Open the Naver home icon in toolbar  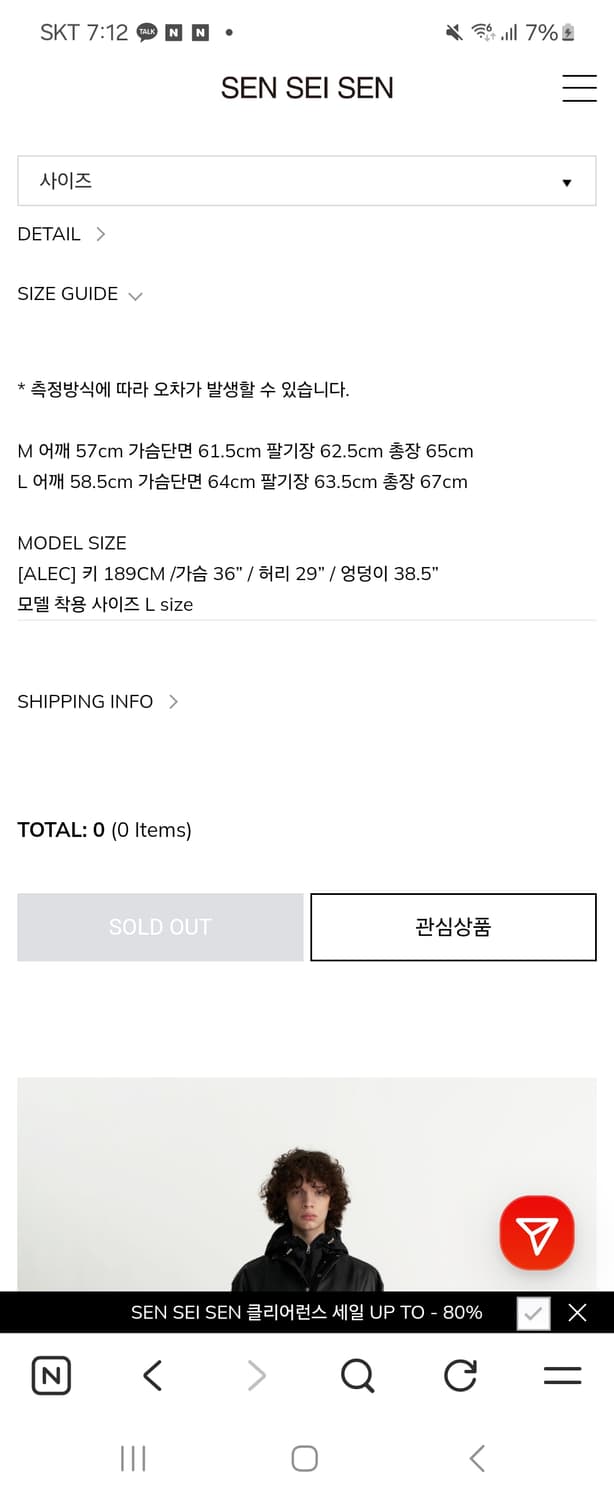[x=51, y=1375]
